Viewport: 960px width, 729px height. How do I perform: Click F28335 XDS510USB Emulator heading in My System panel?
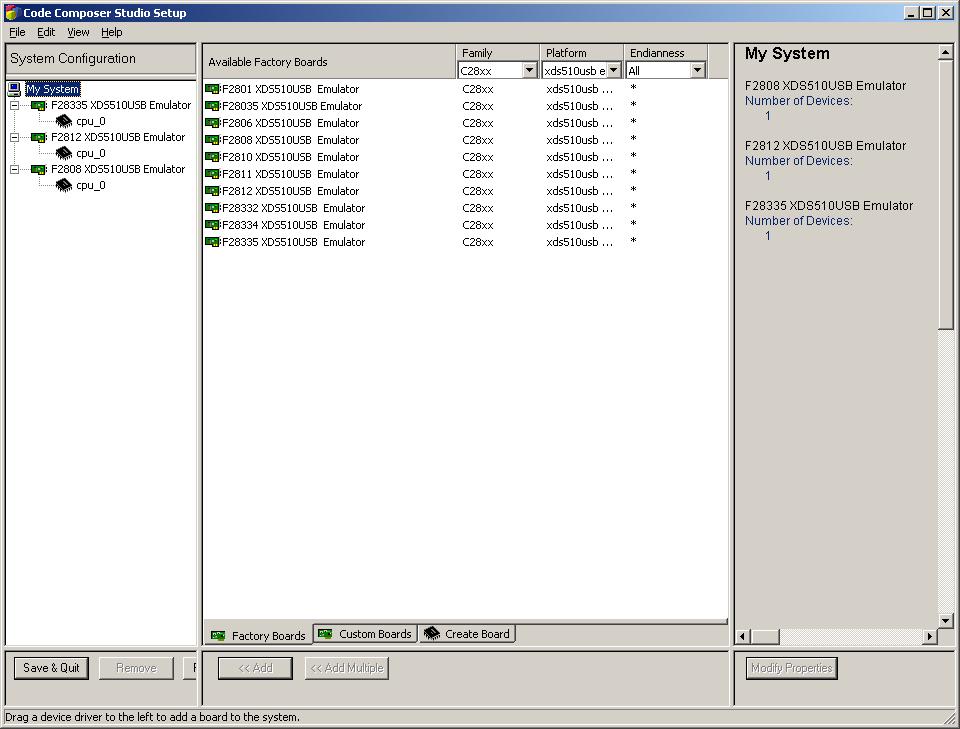click(829, 206)
